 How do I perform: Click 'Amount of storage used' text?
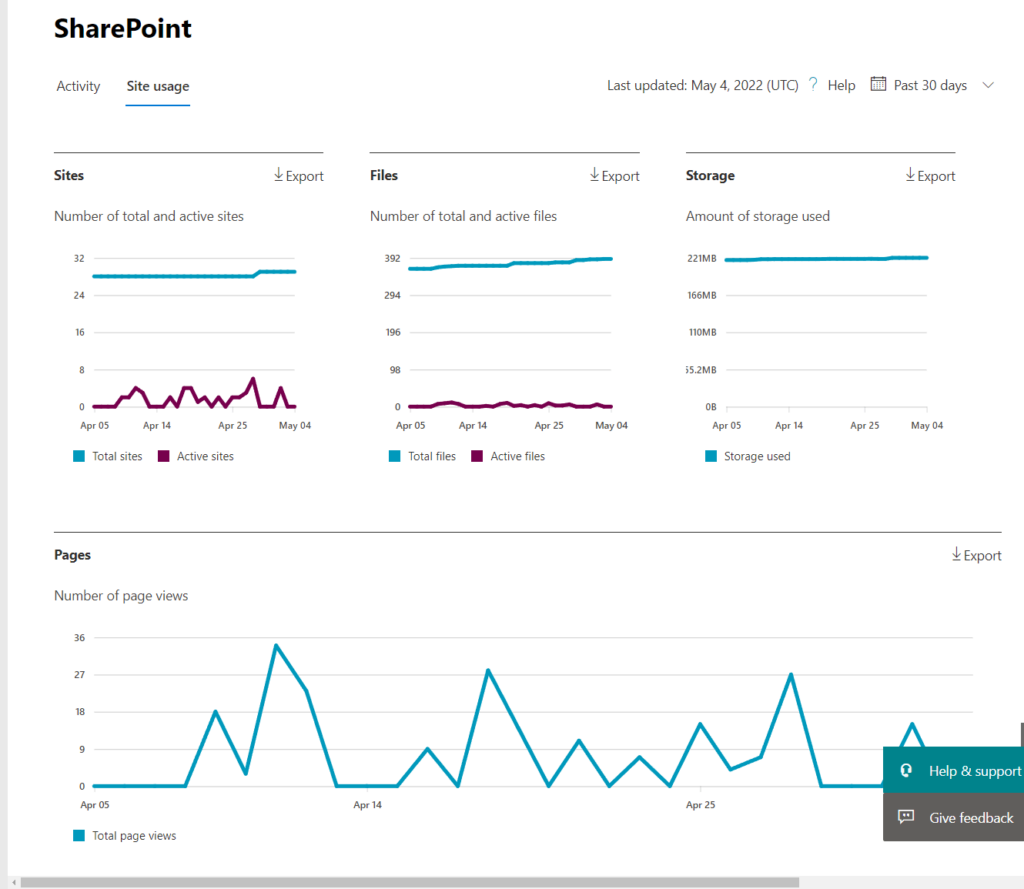[x=758, y=216]
